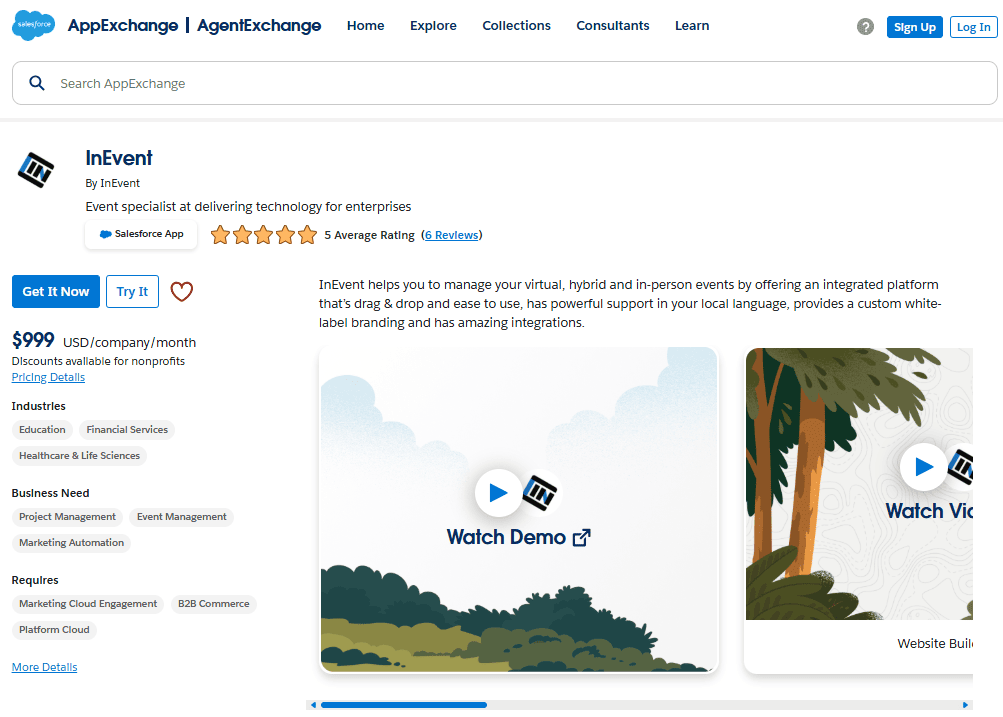
Task: Open the Learn menu
Action: pos(691,26)
